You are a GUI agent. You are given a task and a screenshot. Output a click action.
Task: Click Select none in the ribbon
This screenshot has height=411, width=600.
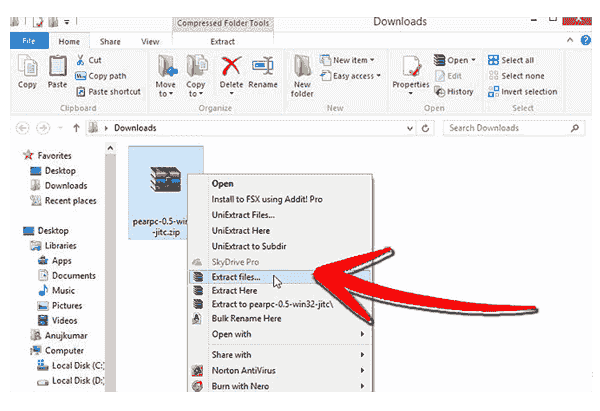click(516, 76)
